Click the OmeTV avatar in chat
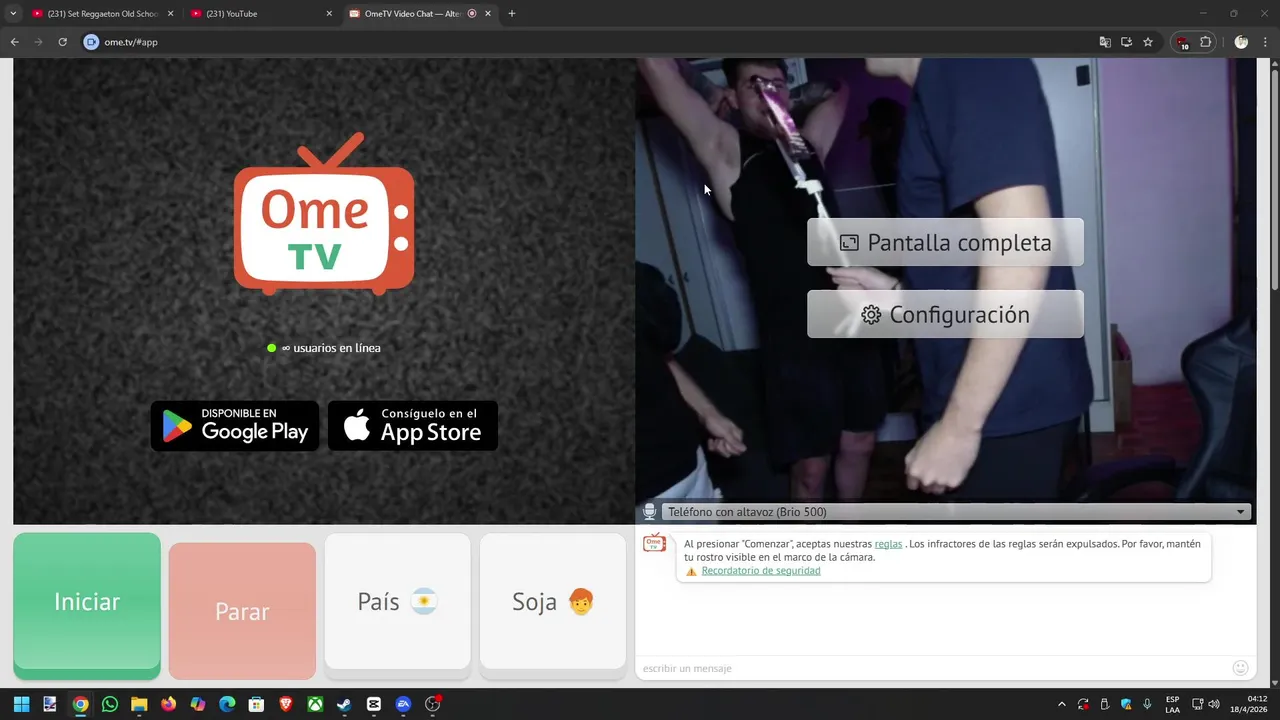The width and height of the screenshot is (1280, 720). 654,544
